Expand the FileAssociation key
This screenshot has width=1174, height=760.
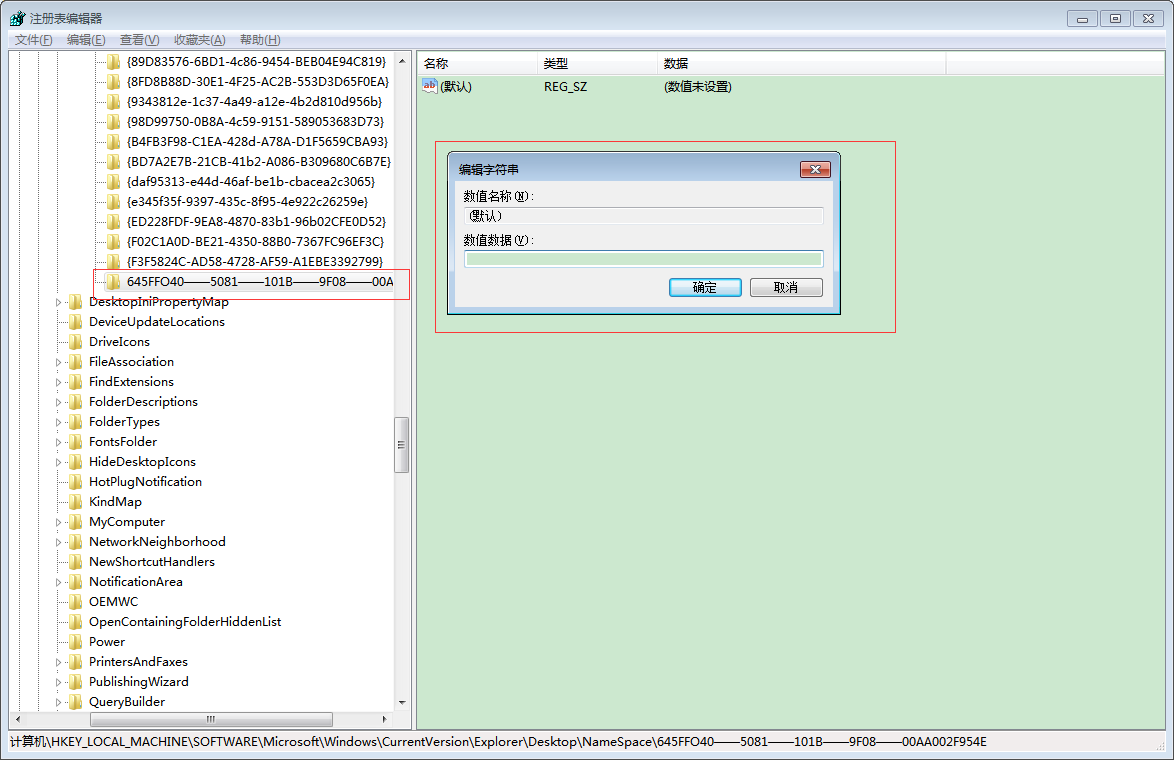click(x=58, y=362)
